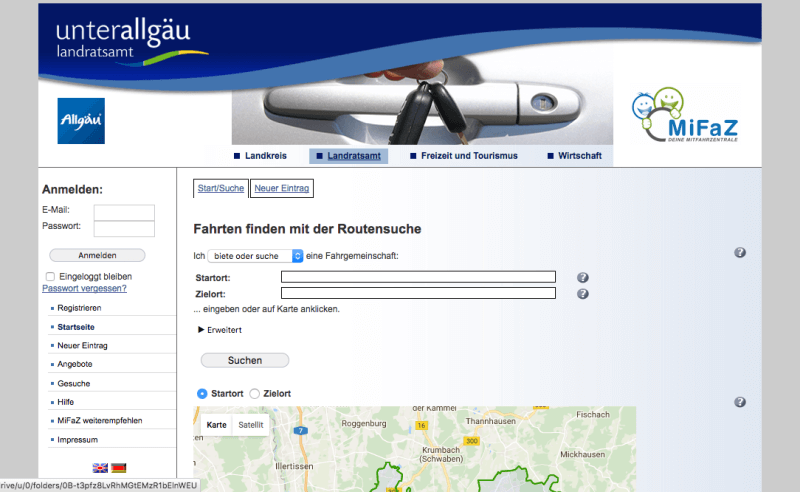The width and height of the screenshot is (800, 492).
Task: Click the Passwort vergessen link
Action: [x=84, y=288]
